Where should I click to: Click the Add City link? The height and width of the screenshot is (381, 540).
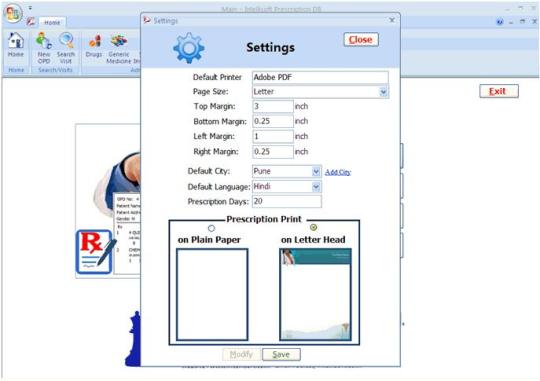(x=338, y=172)
